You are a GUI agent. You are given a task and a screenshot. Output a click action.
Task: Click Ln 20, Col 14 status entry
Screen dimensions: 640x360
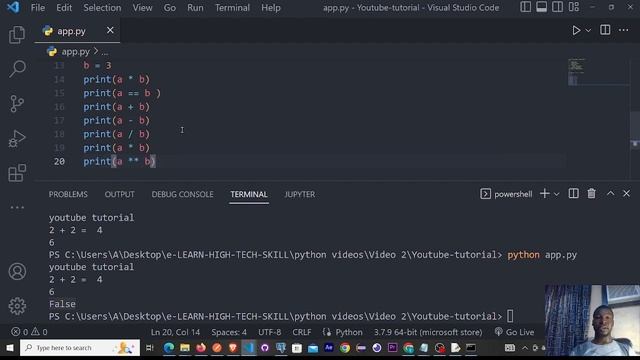tap(175, 332)
